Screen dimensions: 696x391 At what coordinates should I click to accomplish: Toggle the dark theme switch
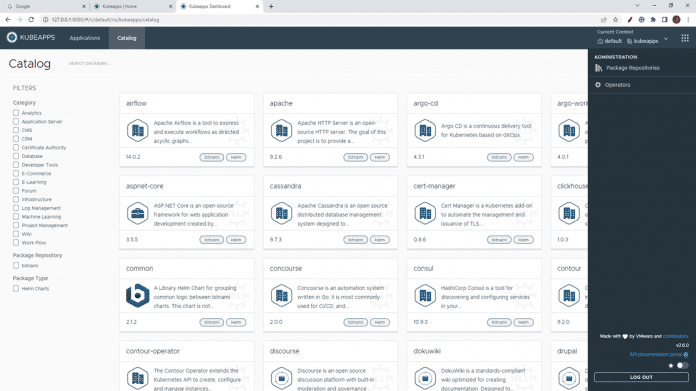click(682, 365)
